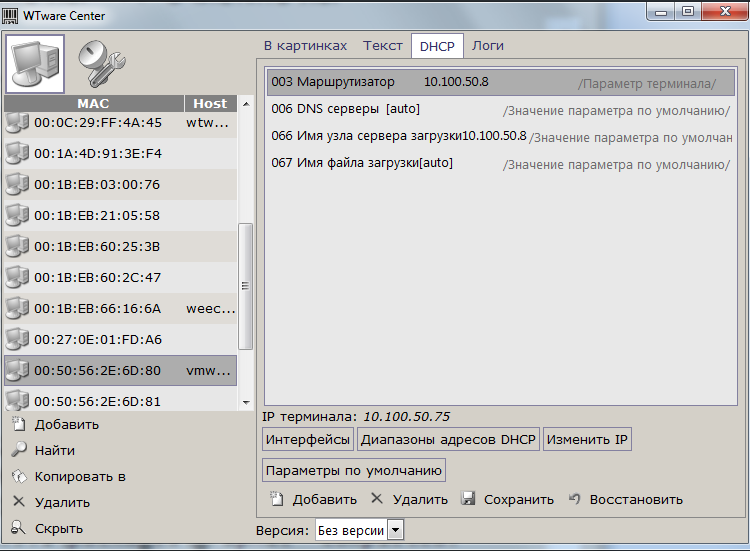
Task: Click the Копировать в icon
Action: pos(18,476)
